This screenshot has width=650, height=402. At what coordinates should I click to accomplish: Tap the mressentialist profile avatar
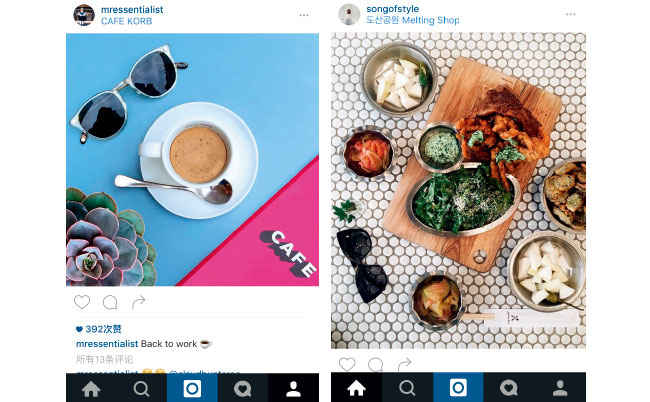coord(84,15)
